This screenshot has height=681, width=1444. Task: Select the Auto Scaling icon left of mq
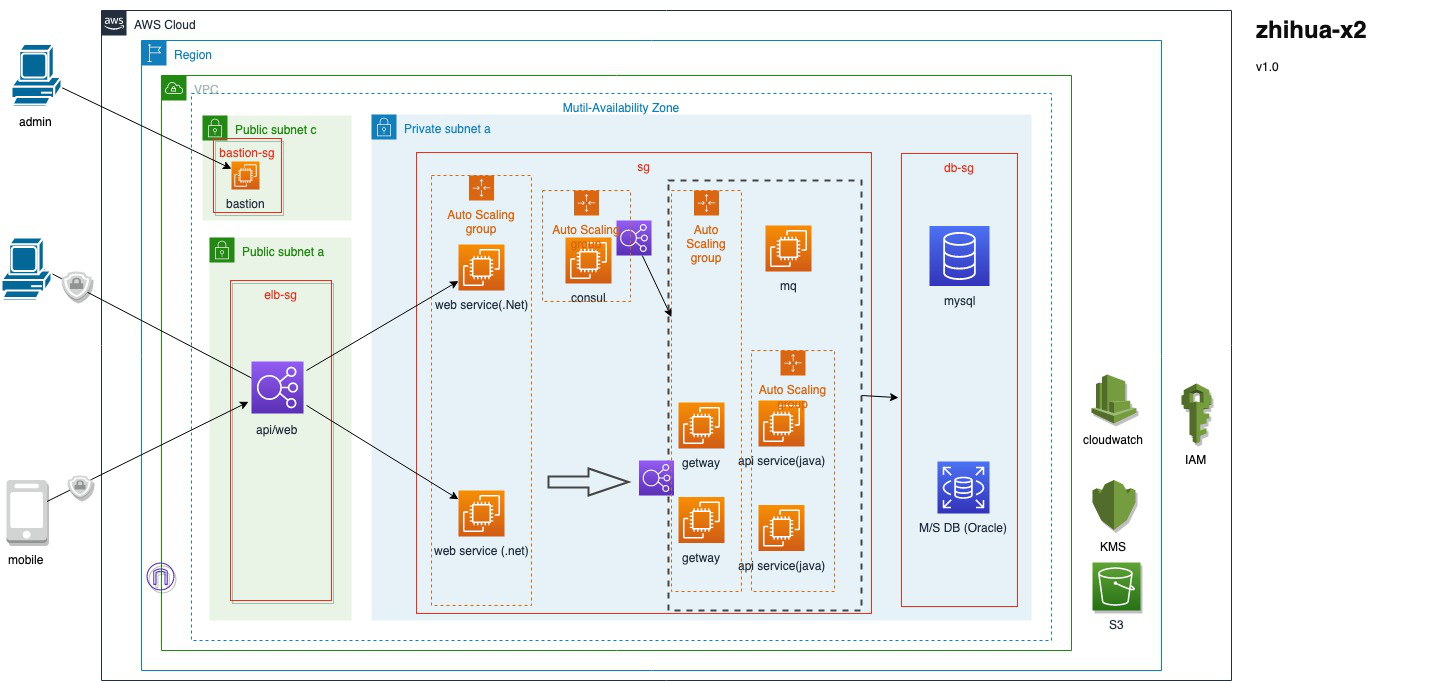tap(706, 203)
